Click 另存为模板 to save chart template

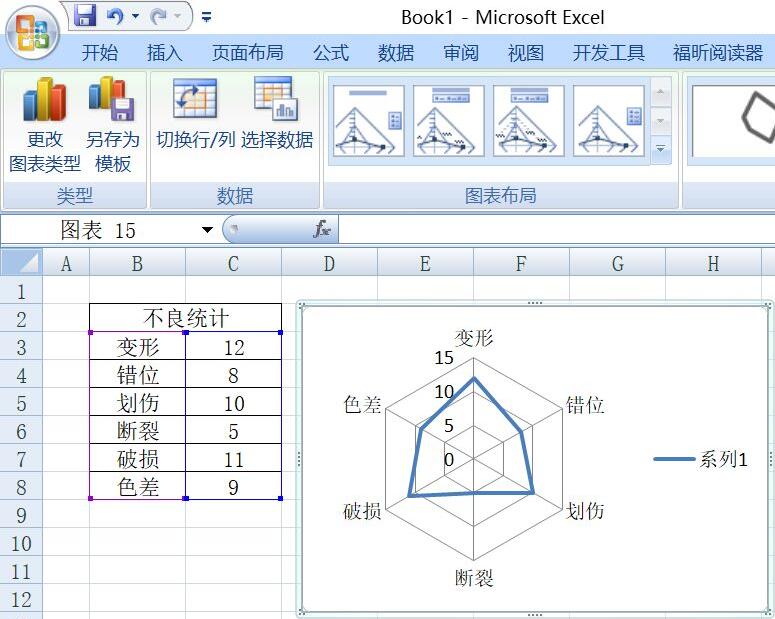point(112,125)
